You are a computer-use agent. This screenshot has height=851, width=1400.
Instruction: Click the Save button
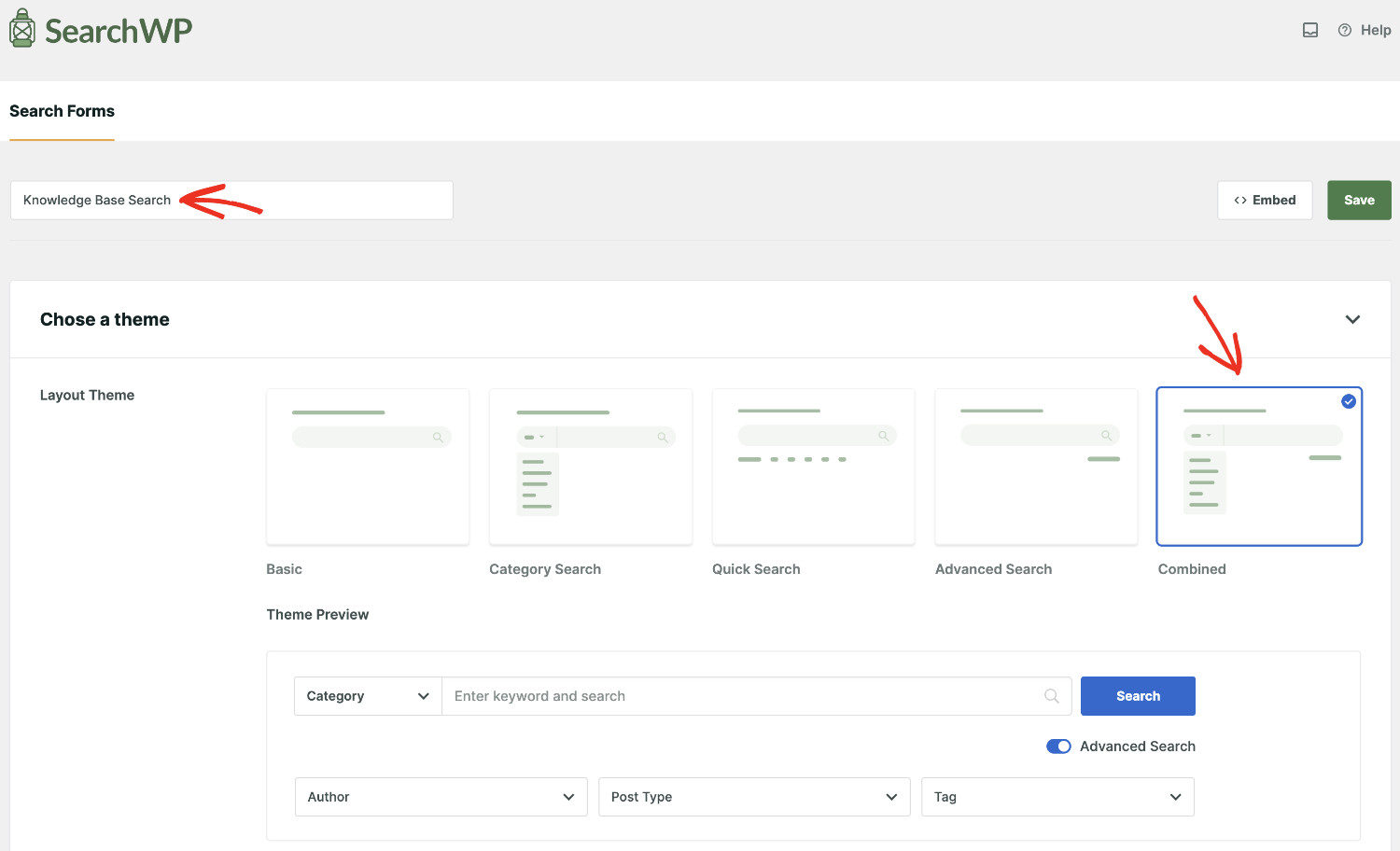coord(1359,200)
